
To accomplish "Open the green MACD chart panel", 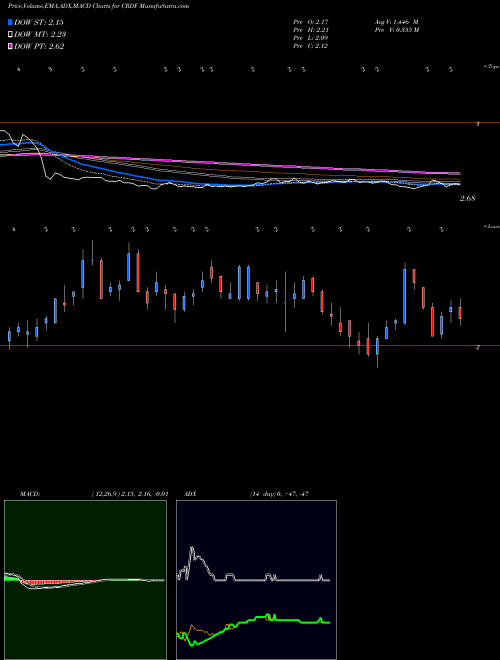I will pyautogui.click(x=85, y=580).
